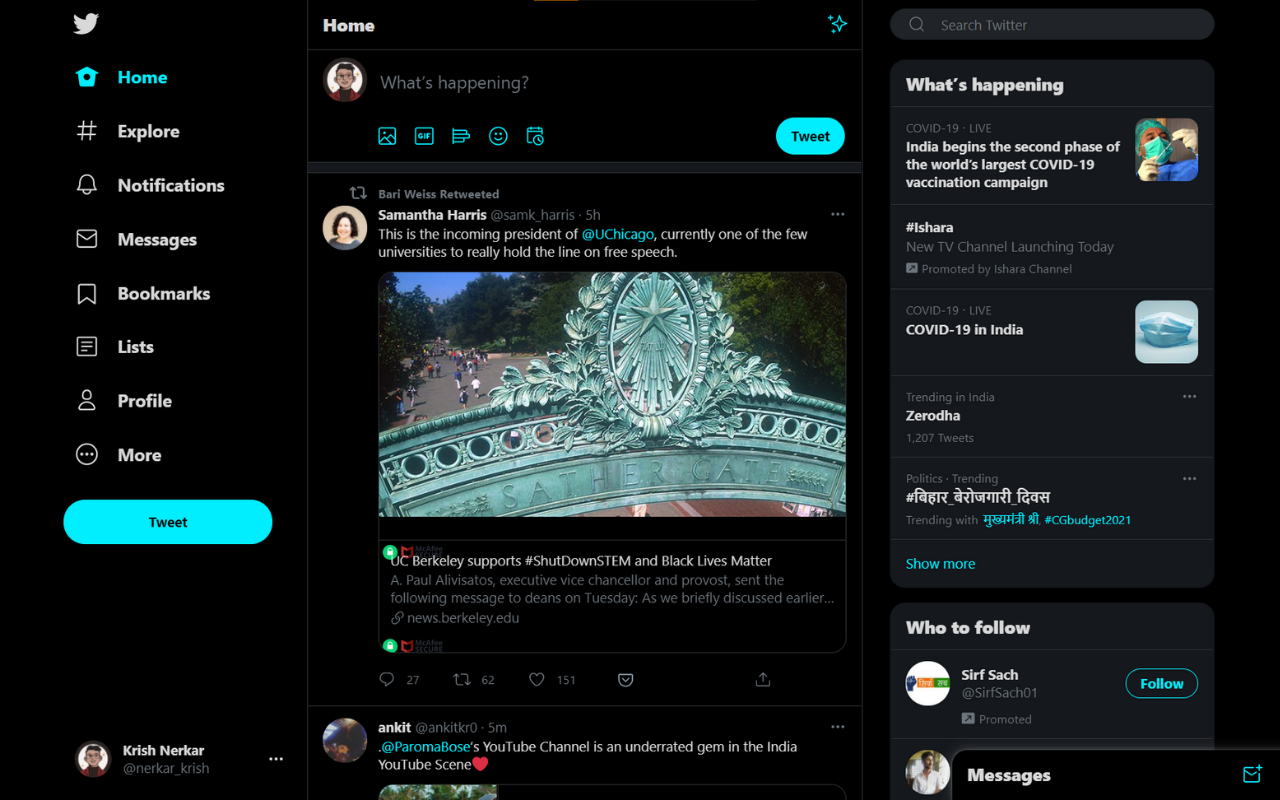This screenshot has width=1280, height=800.
Task: Reply to Samantha Harris's tweet
Action: tap(387, 680)
